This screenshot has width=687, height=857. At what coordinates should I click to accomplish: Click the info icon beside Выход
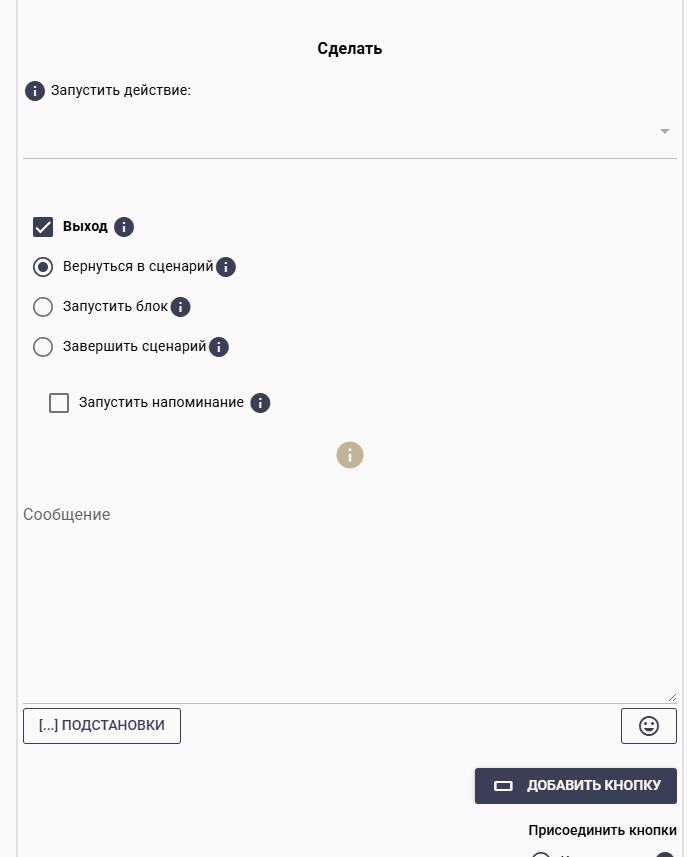click(x=124, y=227)
